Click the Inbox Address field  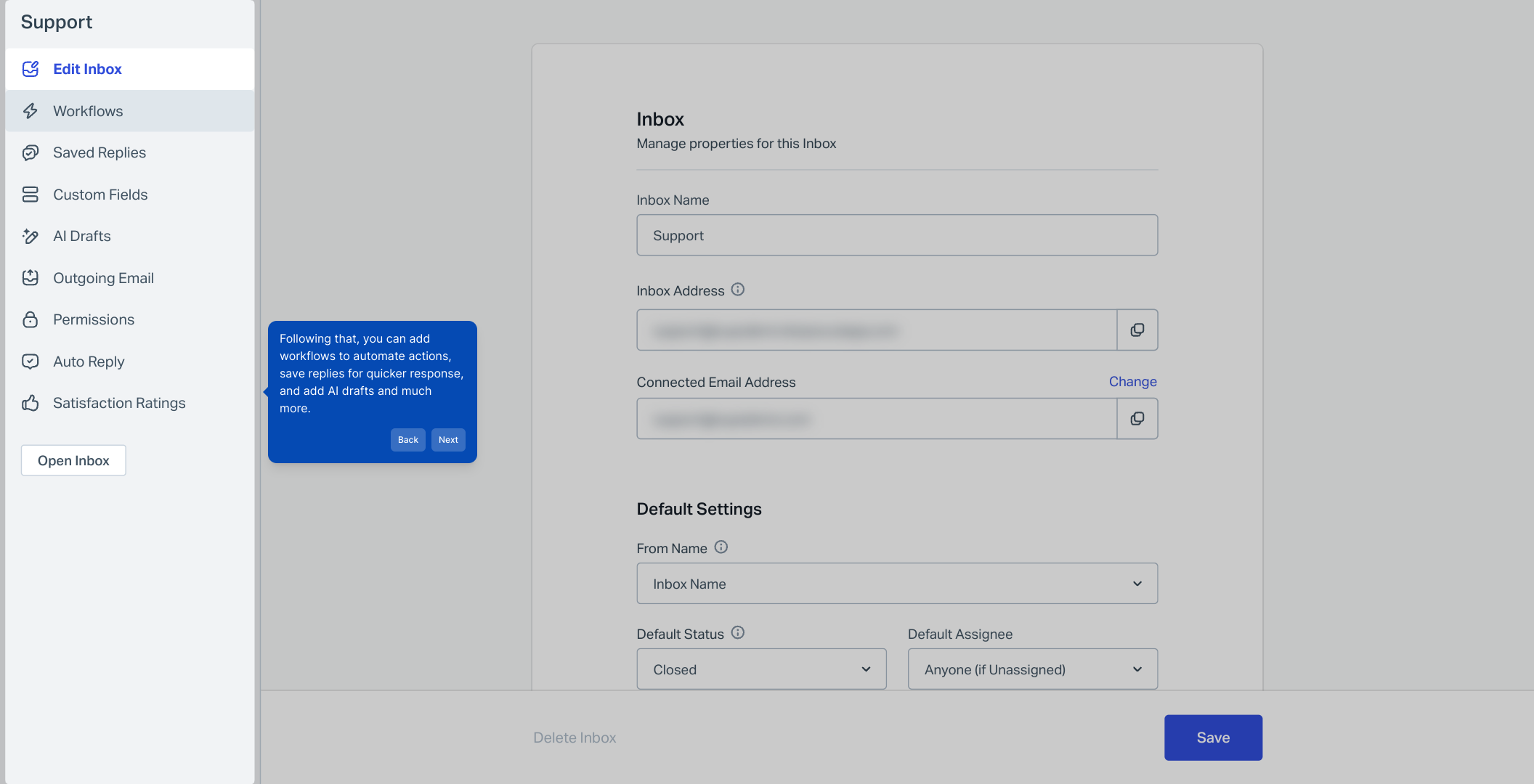[x=877, y=330]
